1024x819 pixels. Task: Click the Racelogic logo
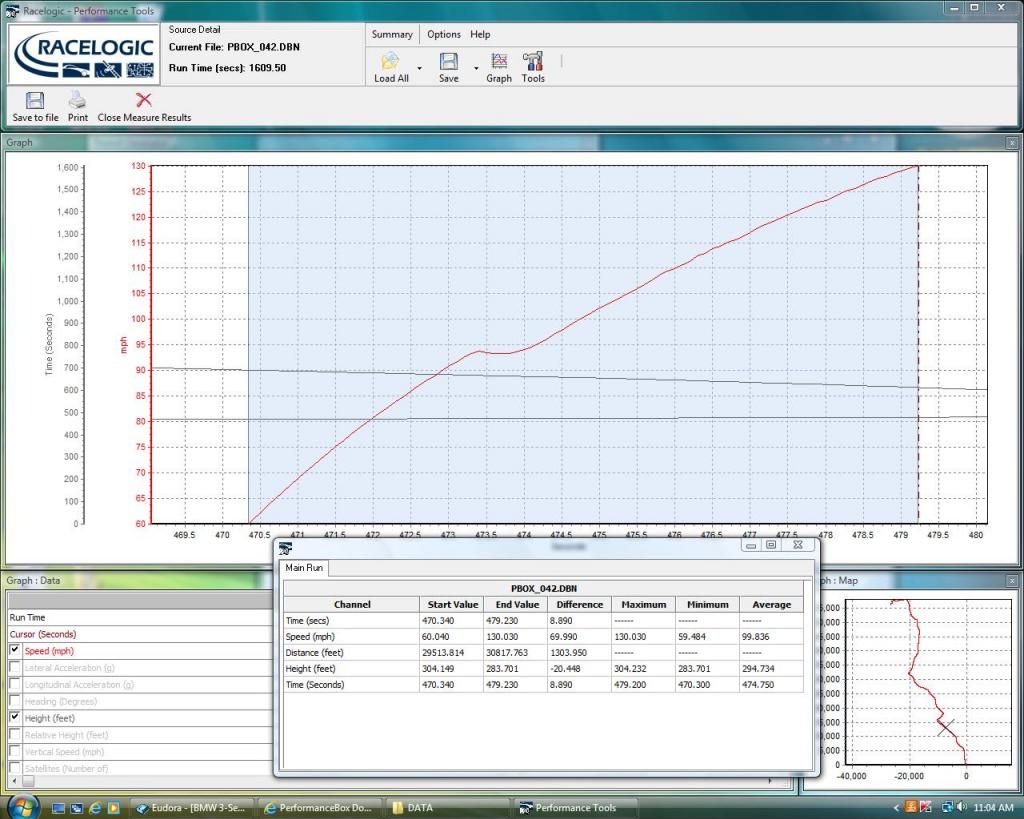pos(84,55)
